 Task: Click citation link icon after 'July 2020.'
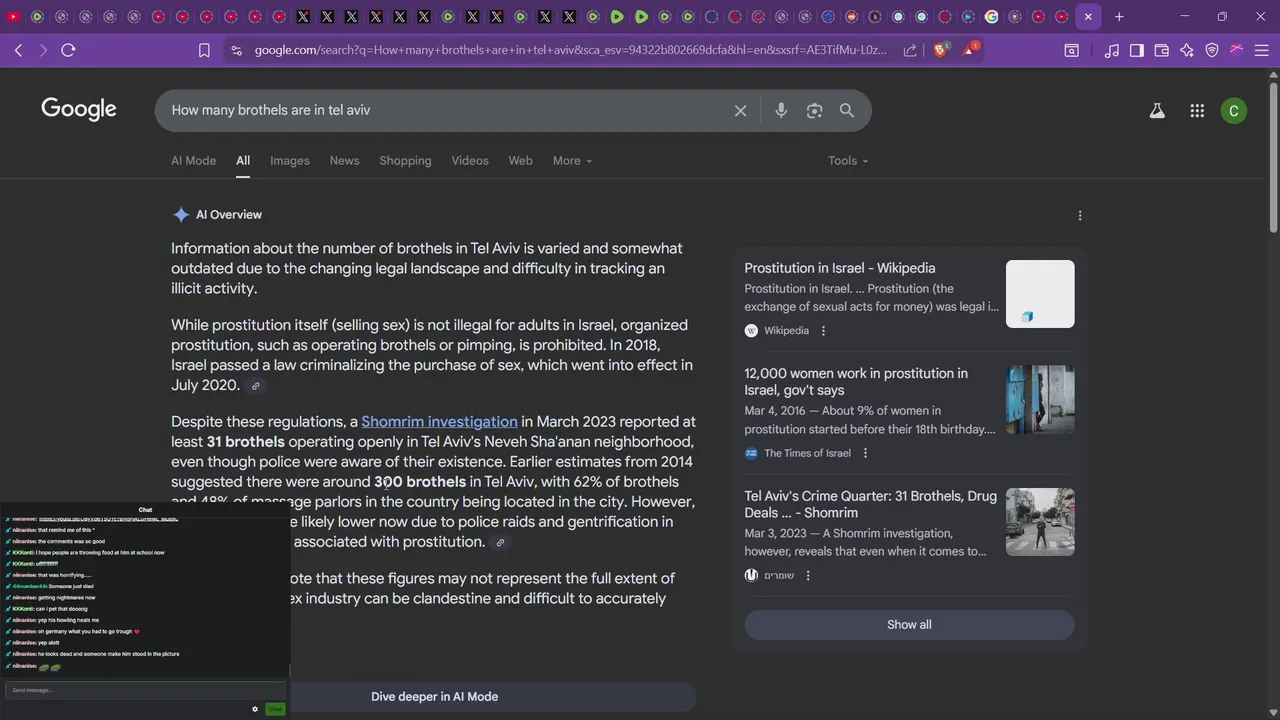tap(255, 386)
